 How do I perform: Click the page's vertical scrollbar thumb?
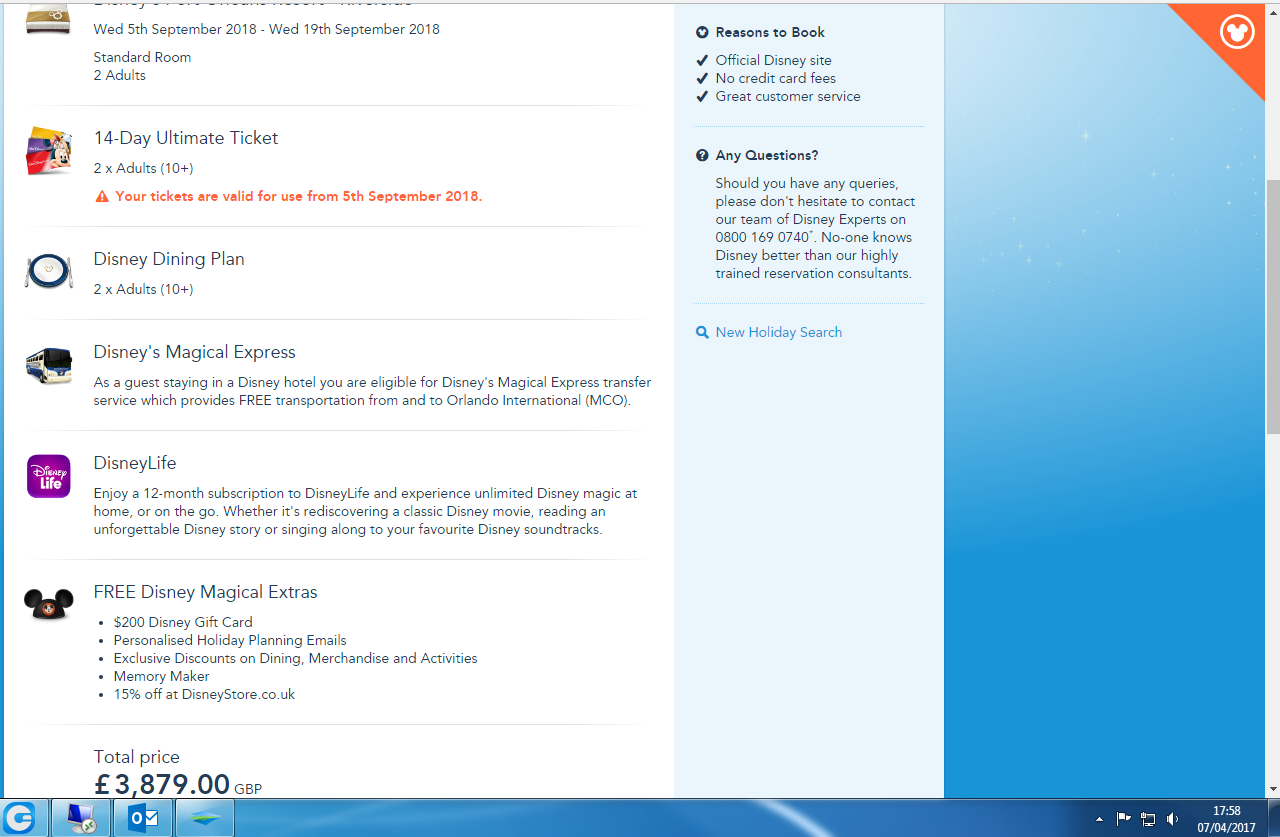coord(1272,307)
